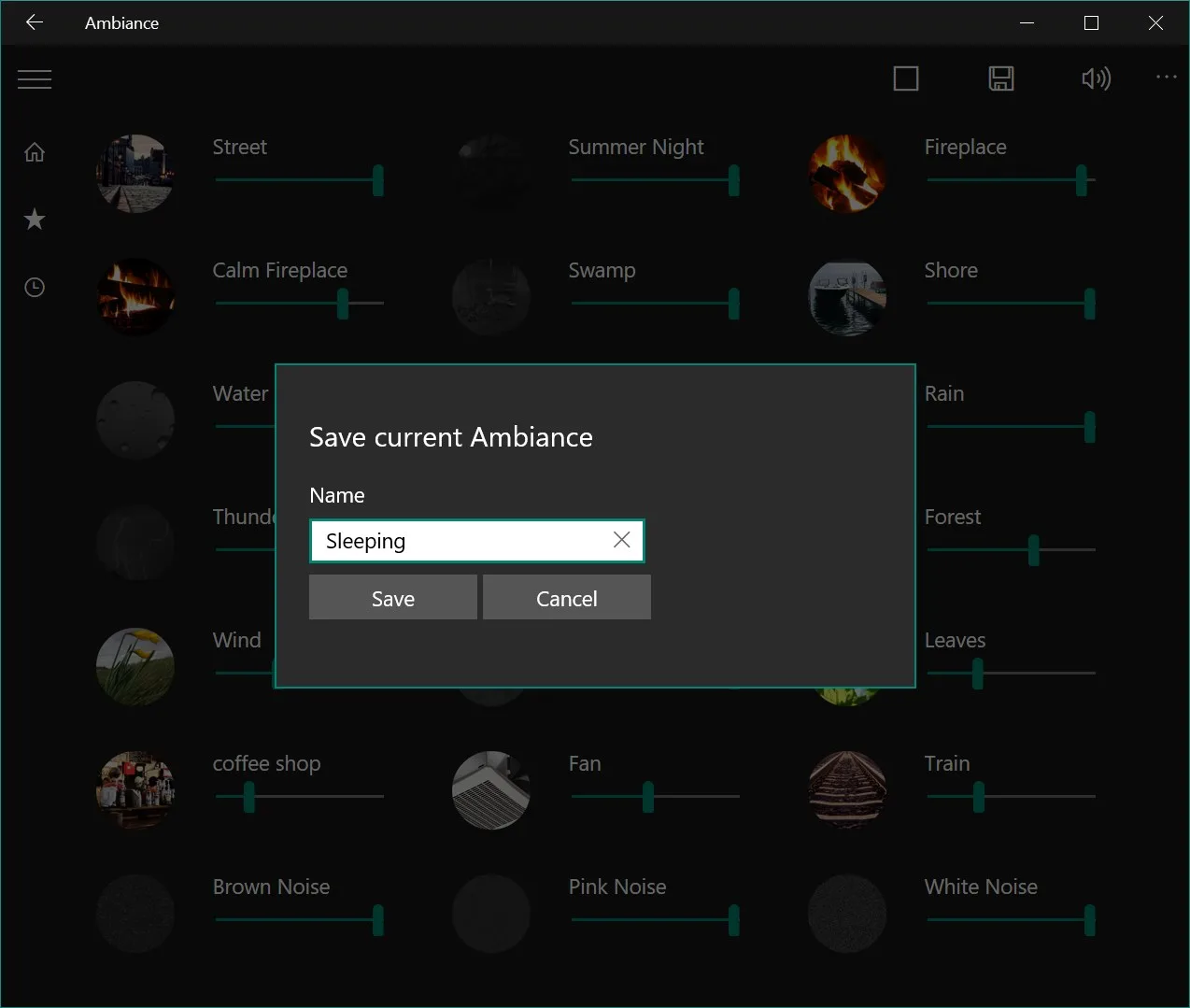
Task: Click Cancel in the dialog
Action: tap(567, 598)
